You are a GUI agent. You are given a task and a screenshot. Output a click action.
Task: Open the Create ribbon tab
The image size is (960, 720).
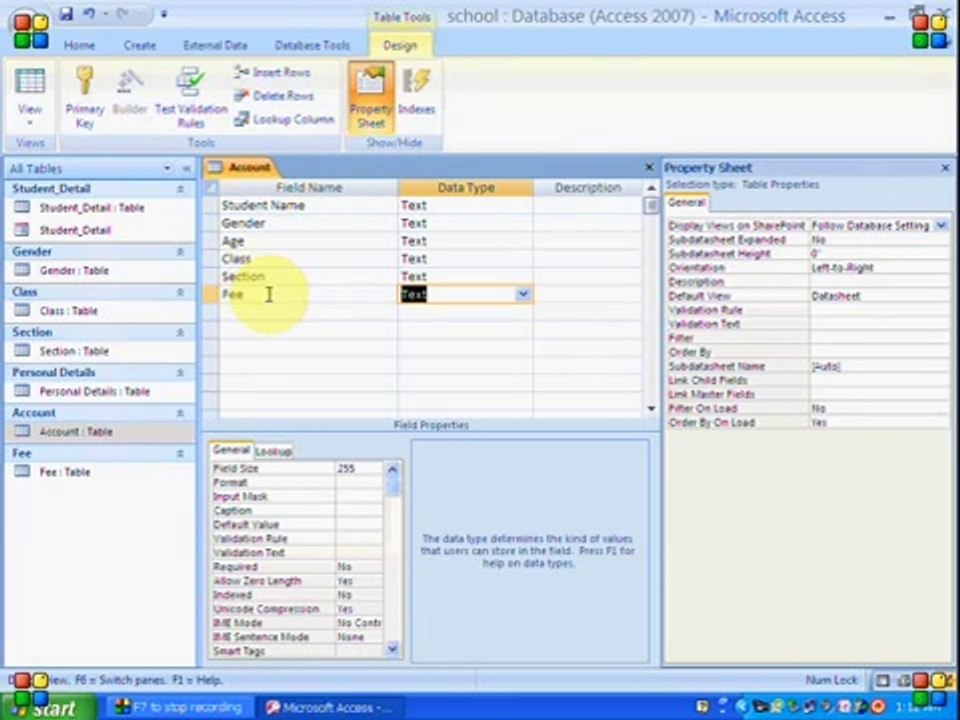click(140, 45)
